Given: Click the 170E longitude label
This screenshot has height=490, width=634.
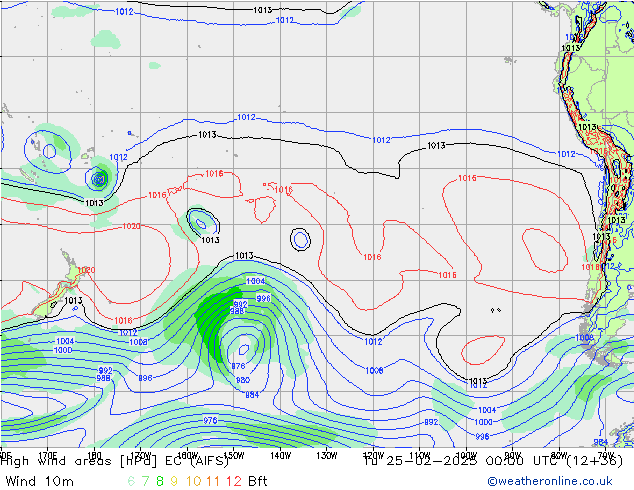Looking at the screenshot, I should tap(47, 454).
